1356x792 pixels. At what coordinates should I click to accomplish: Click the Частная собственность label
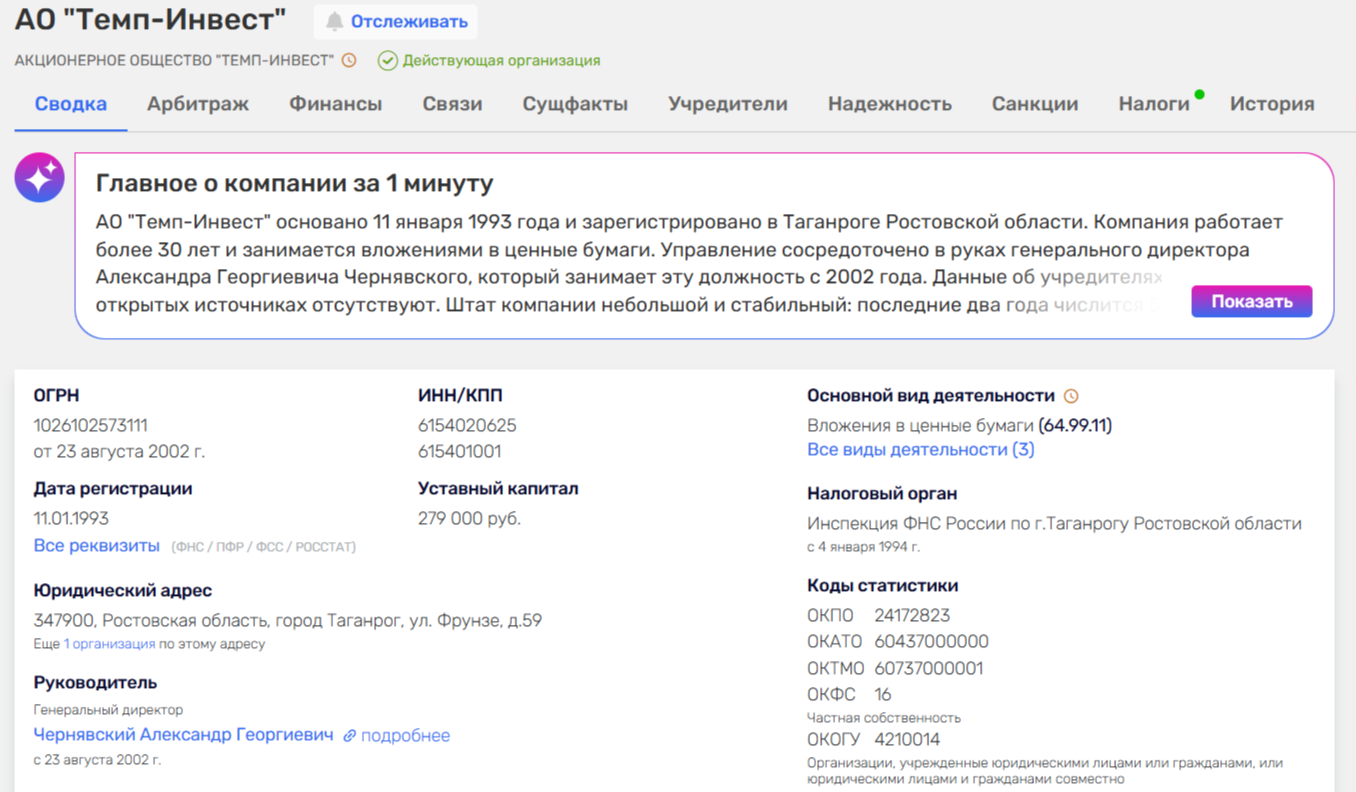[884, 717]
